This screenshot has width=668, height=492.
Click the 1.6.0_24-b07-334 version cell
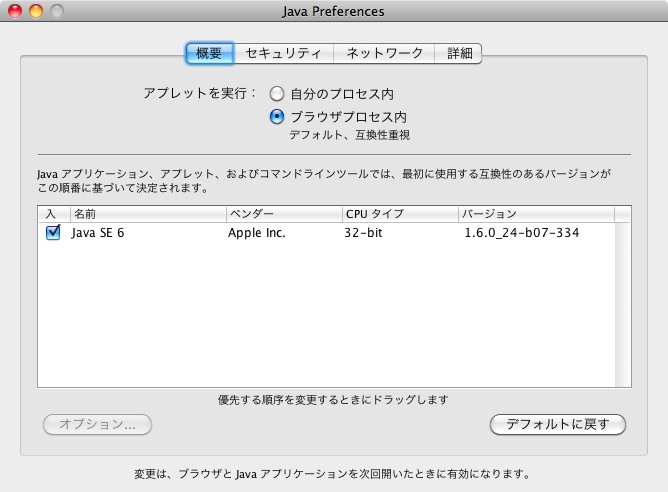(x=521, y=233)
